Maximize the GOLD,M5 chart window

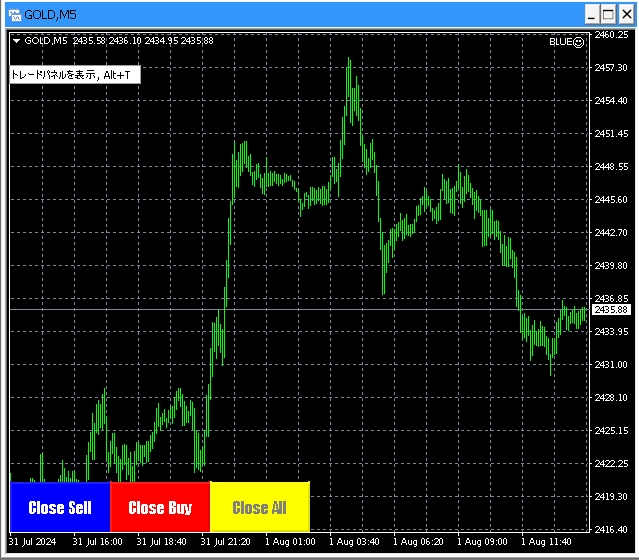pyautogui.click(x=609, y=14)
